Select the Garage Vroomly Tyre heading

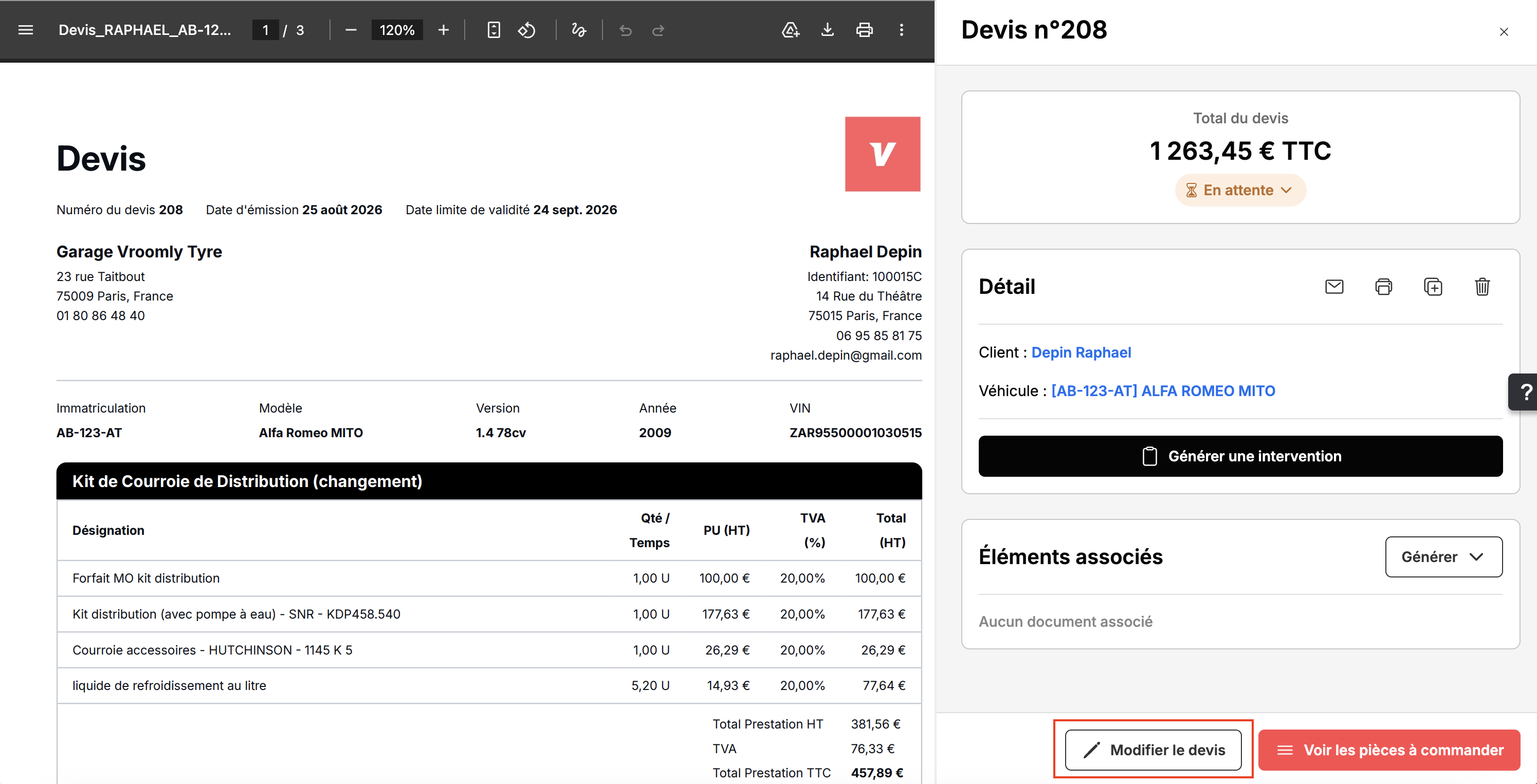point(139,252)
